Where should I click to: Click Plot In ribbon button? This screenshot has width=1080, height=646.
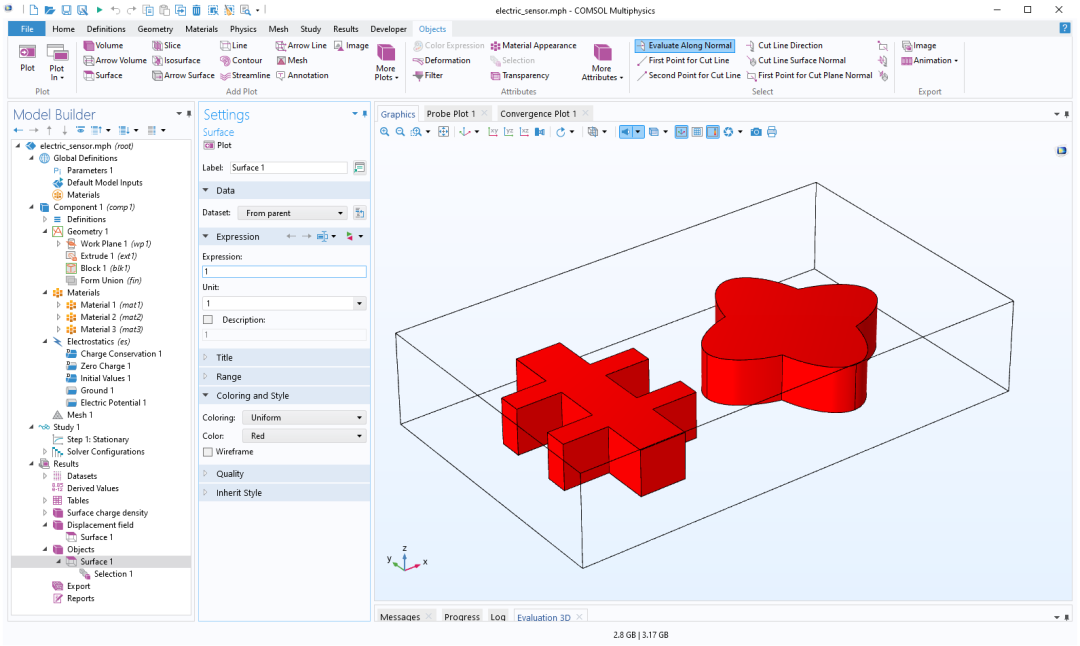click(x=56, y=62)
